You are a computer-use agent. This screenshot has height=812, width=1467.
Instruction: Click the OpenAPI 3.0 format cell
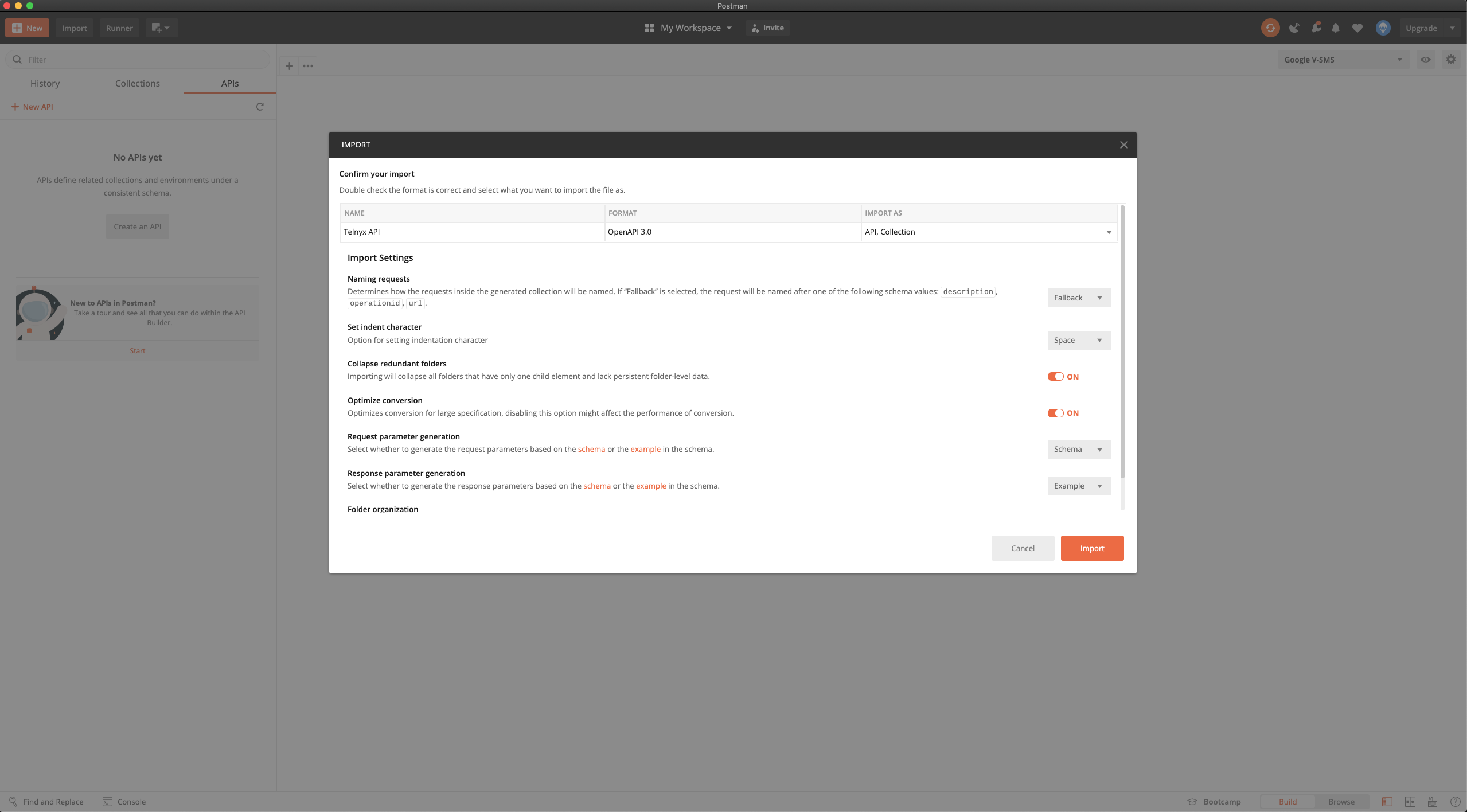pos(733,232)
